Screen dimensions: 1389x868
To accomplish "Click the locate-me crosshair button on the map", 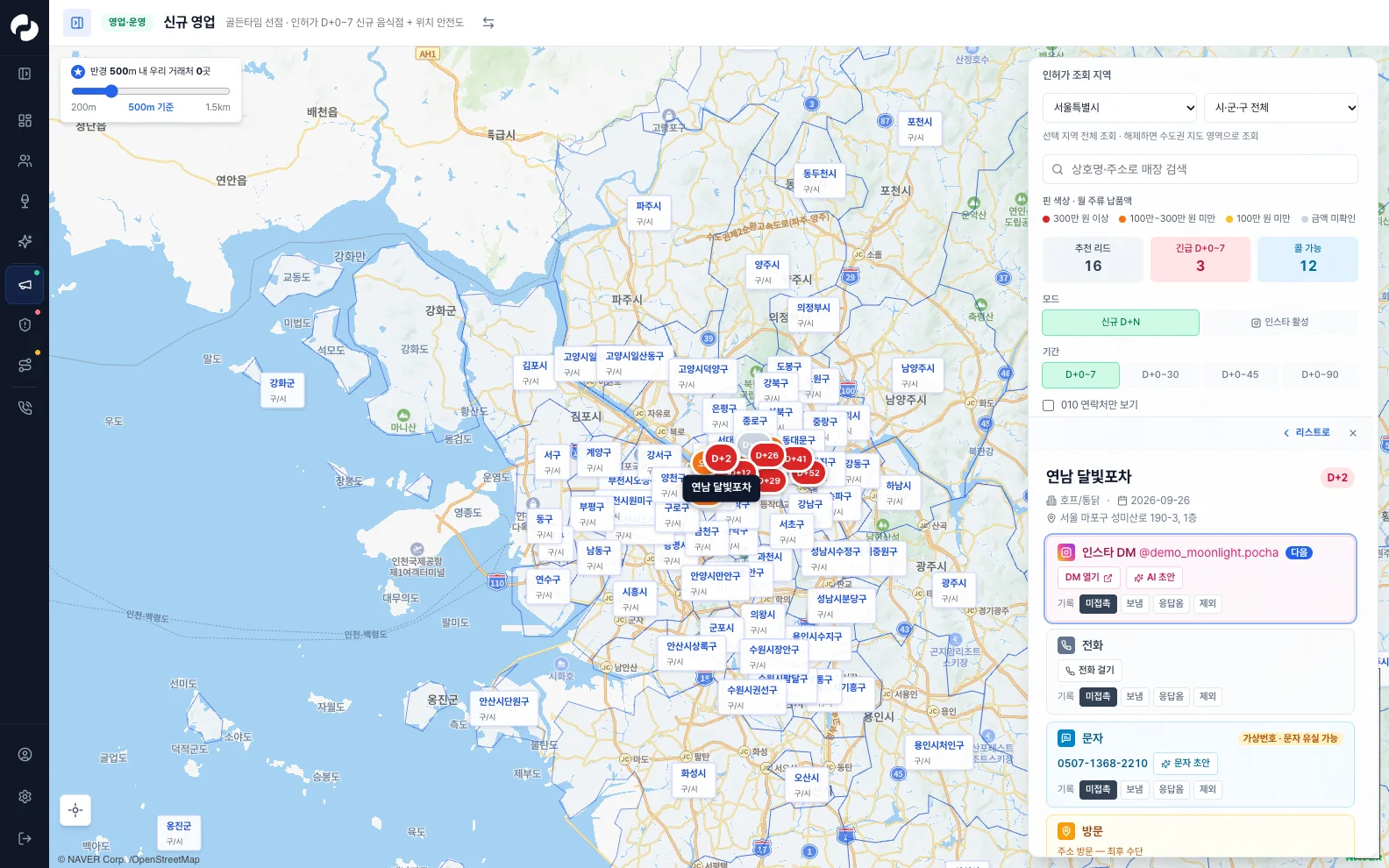I will [75, 810].
